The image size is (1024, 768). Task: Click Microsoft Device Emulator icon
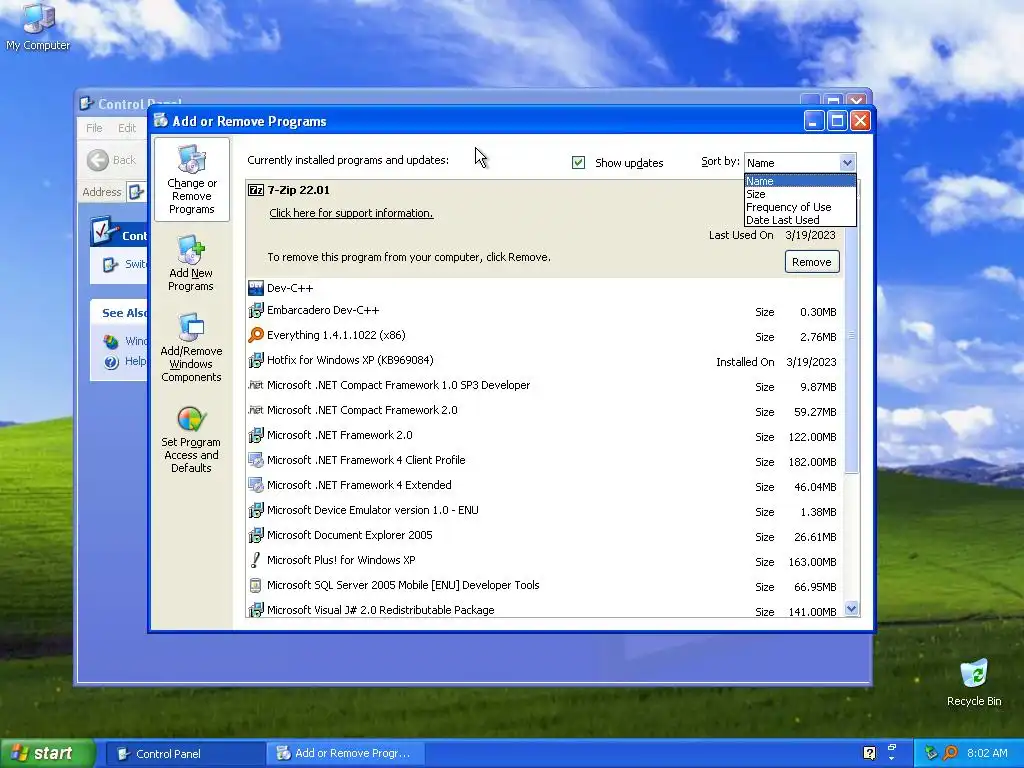[256, 510]
